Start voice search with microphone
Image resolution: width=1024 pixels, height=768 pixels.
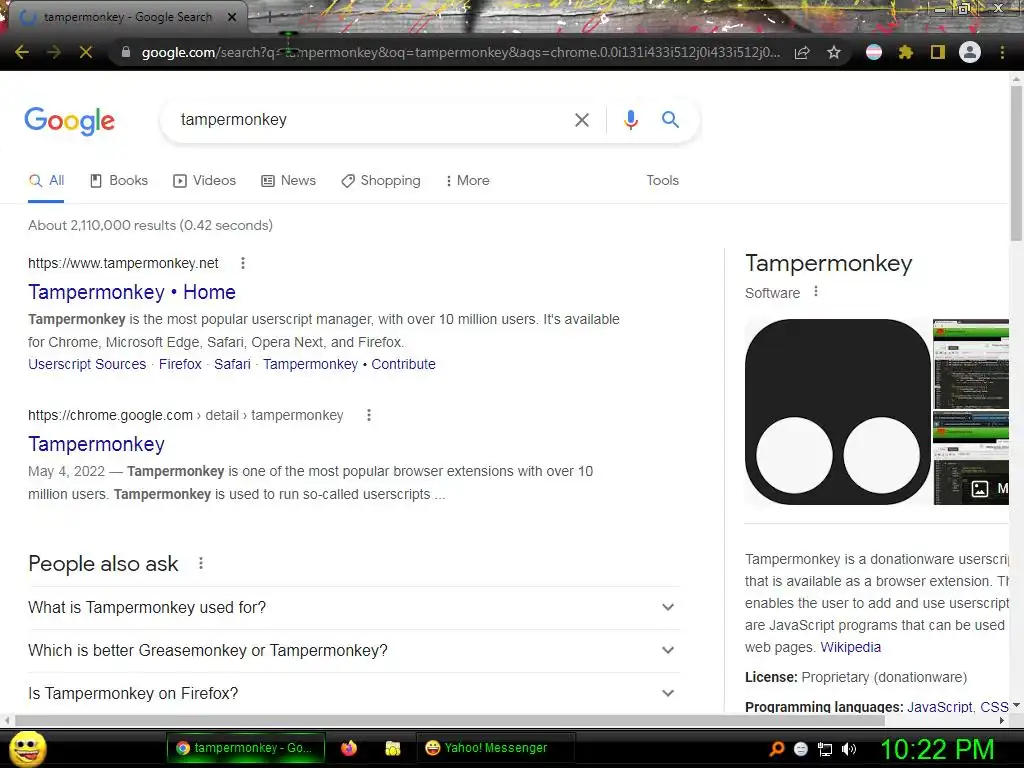click(x=630, y=120)
